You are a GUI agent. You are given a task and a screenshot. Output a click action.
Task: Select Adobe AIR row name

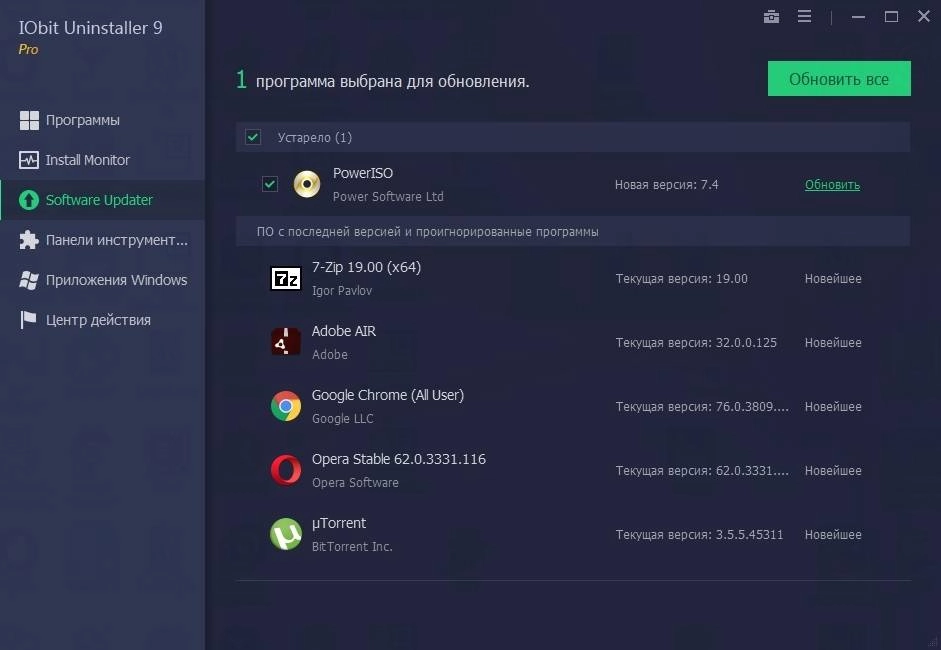click(x=344, y=331)
